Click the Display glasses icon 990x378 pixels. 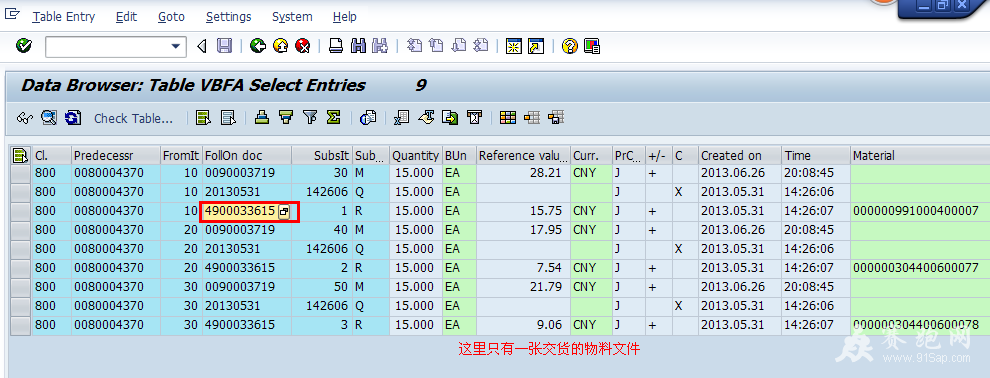(25, 117)
